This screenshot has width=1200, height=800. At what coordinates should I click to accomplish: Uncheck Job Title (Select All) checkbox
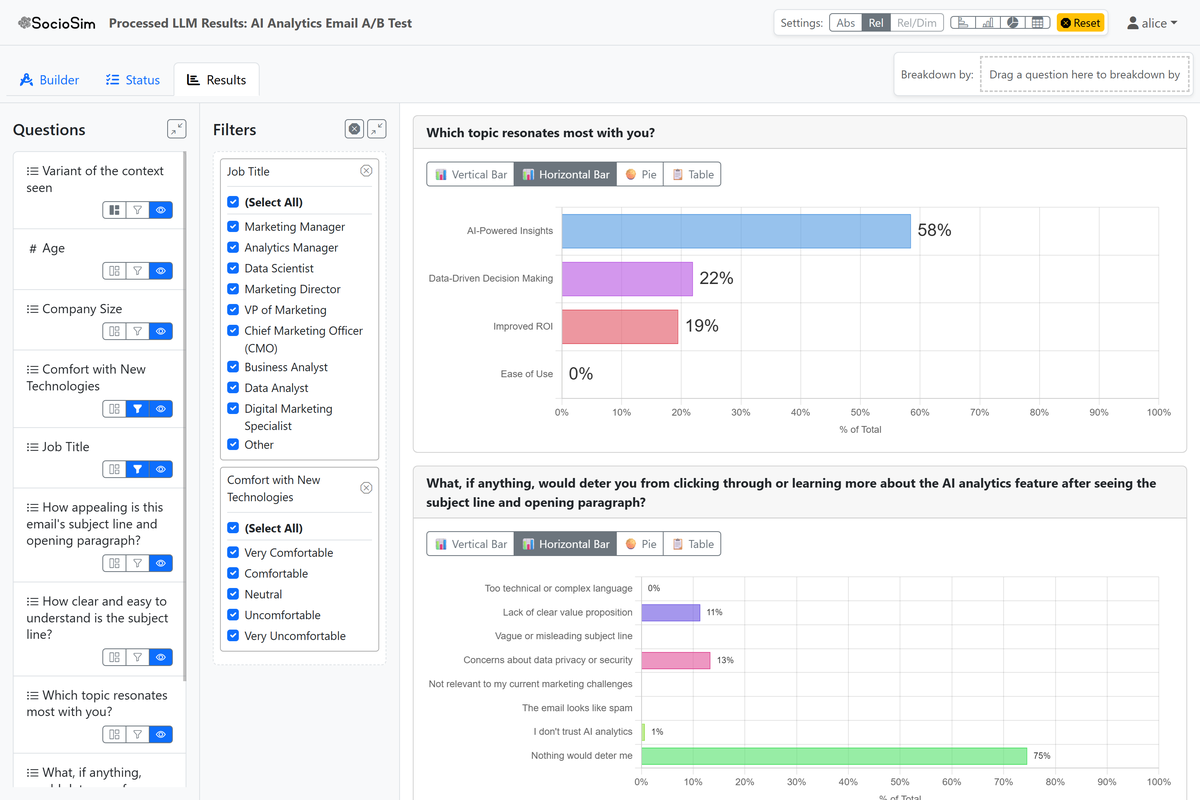click(x=233, y=202)
